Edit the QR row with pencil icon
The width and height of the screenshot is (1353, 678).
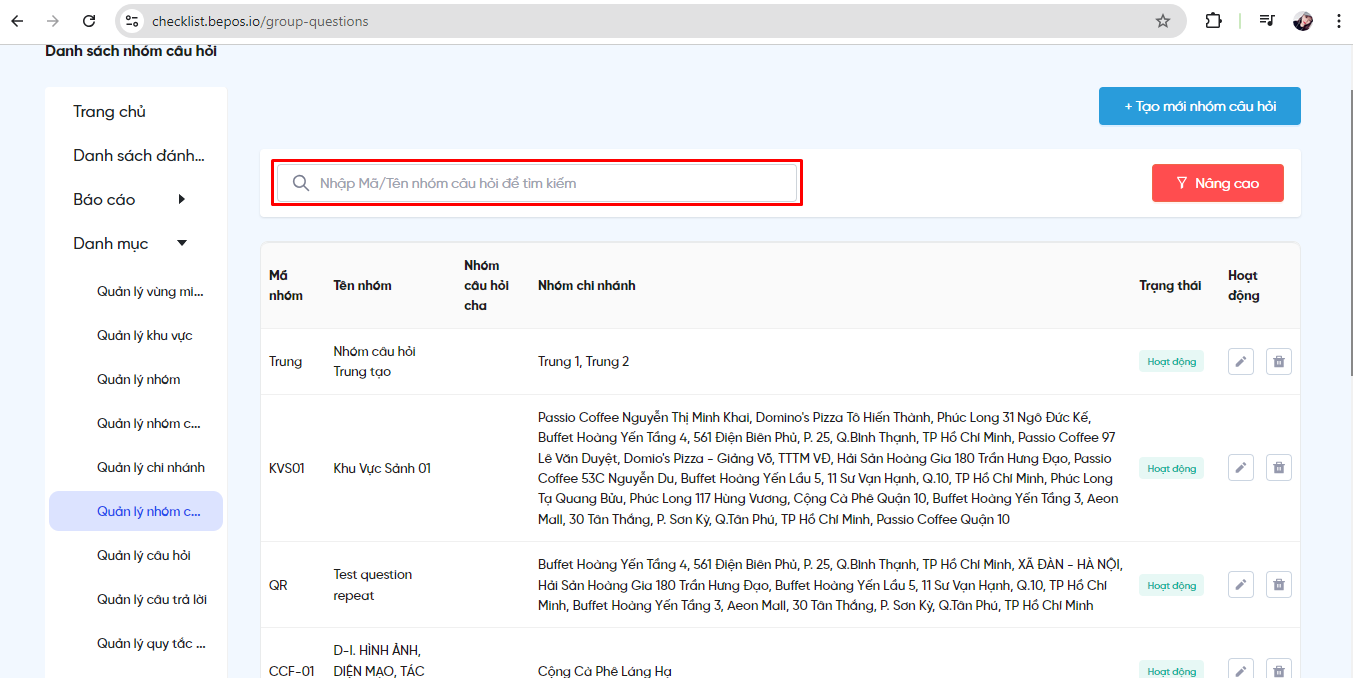pos(1241,584)
